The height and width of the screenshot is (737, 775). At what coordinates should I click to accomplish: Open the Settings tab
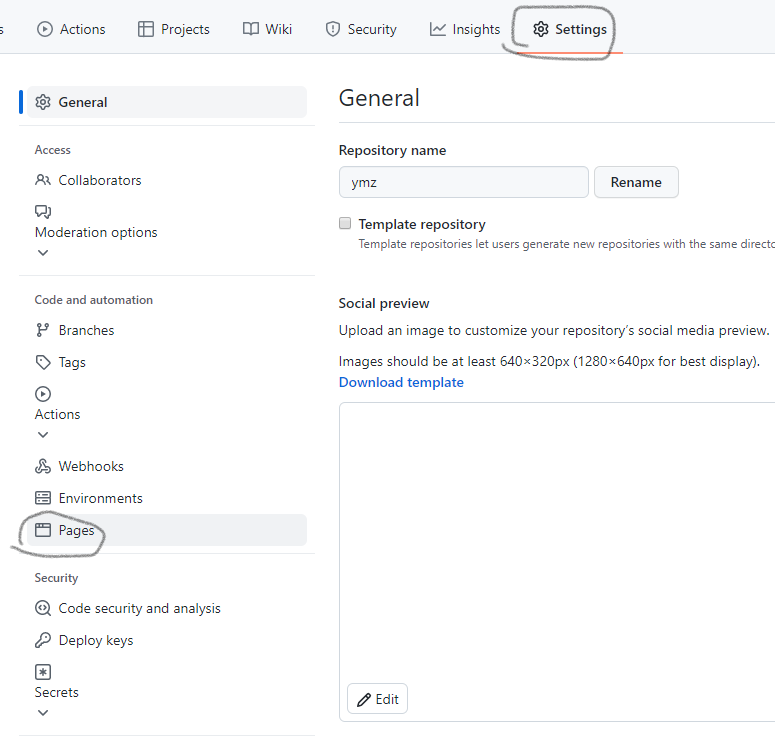(x=570, y=29)
